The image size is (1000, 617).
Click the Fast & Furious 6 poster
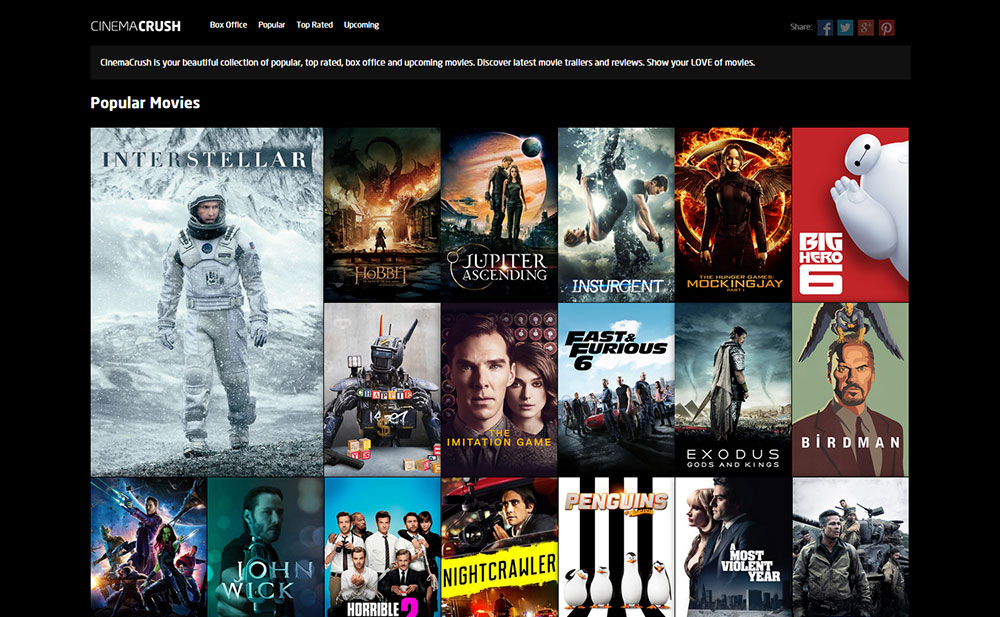(x=616, y=389)
